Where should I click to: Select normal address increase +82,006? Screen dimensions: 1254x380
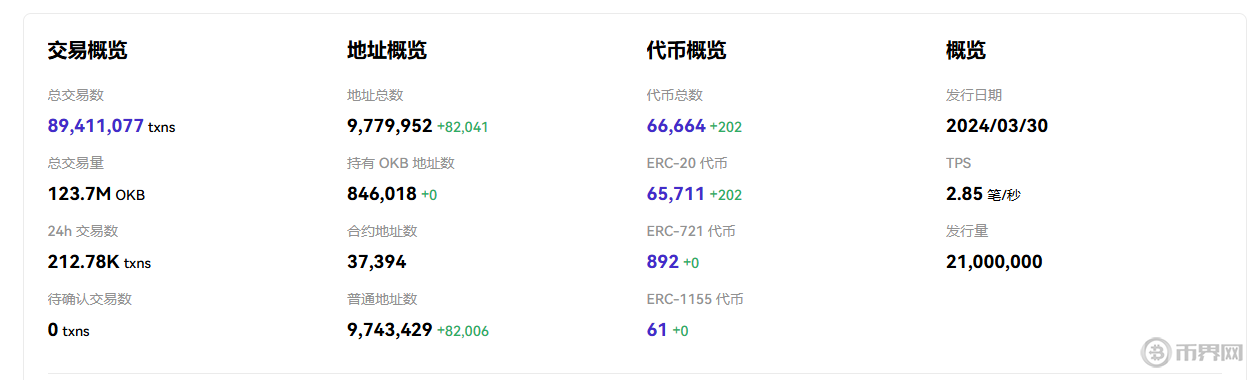(463, 331)
